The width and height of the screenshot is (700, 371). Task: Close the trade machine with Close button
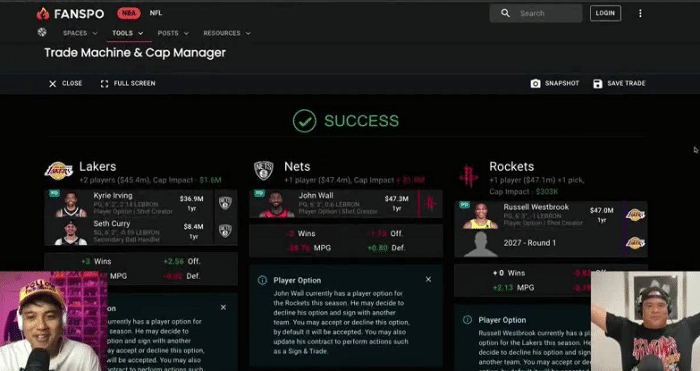pyautogui.click(x=65, y=83)
